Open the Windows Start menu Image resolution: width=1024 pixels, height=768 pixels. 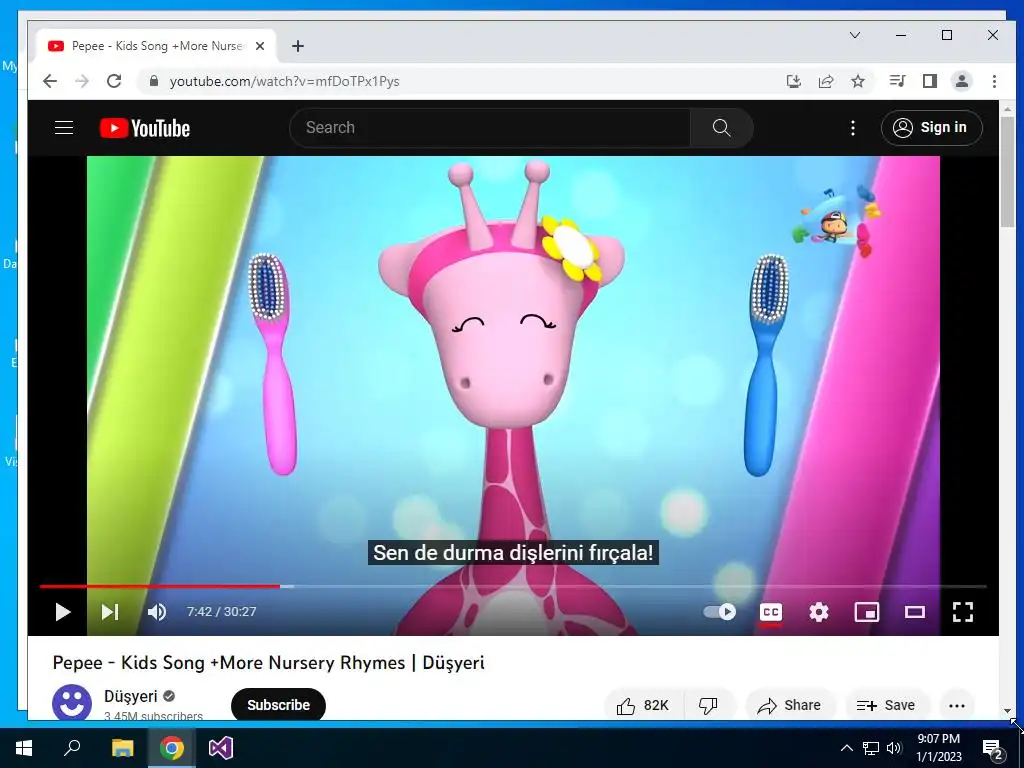point(24,748)
